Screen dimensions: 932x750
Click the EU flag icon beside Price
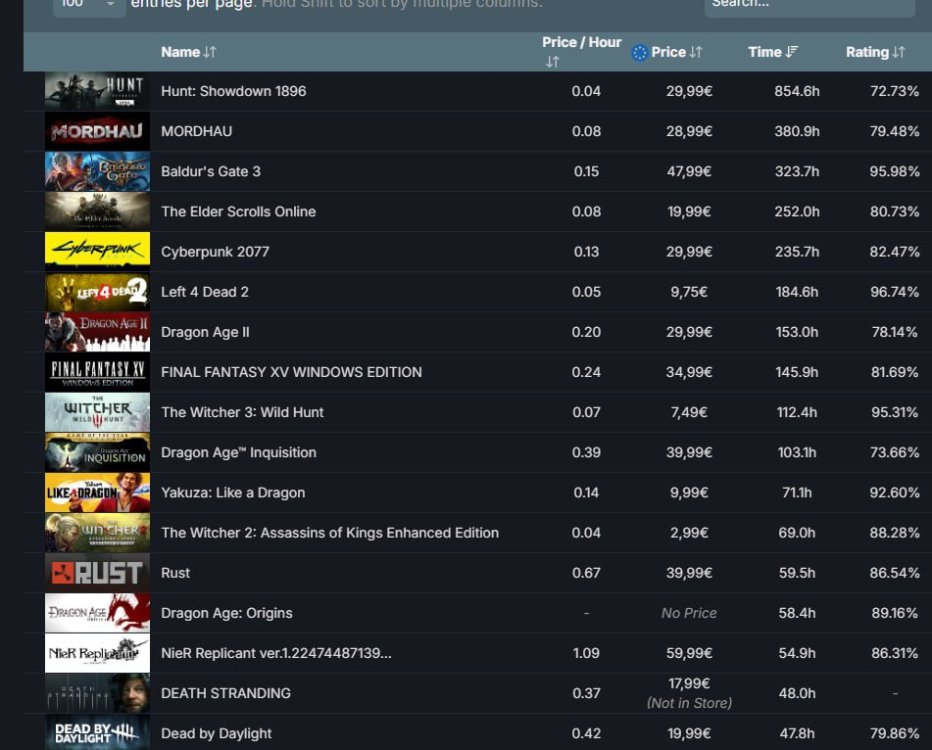640,52
